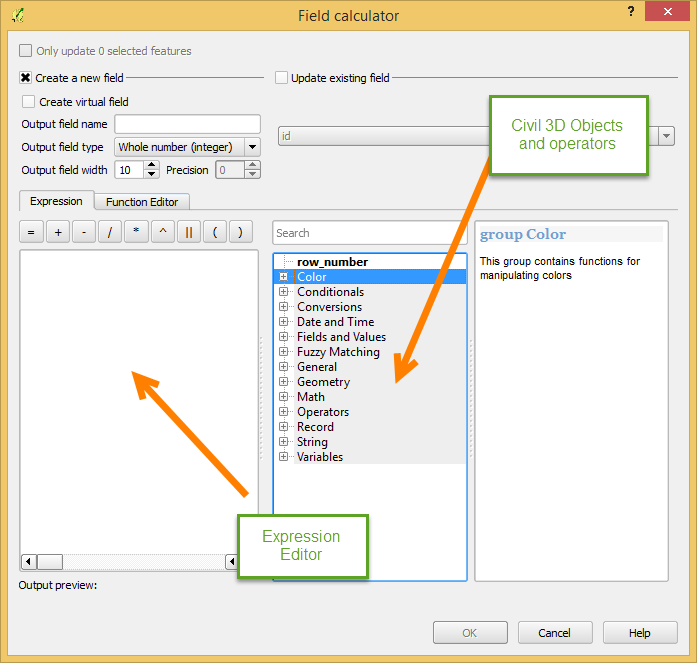The width and height of the screenshot is (697, 663).
Task: Select the Date and Time tree item label
Action: tap(335, 322)
